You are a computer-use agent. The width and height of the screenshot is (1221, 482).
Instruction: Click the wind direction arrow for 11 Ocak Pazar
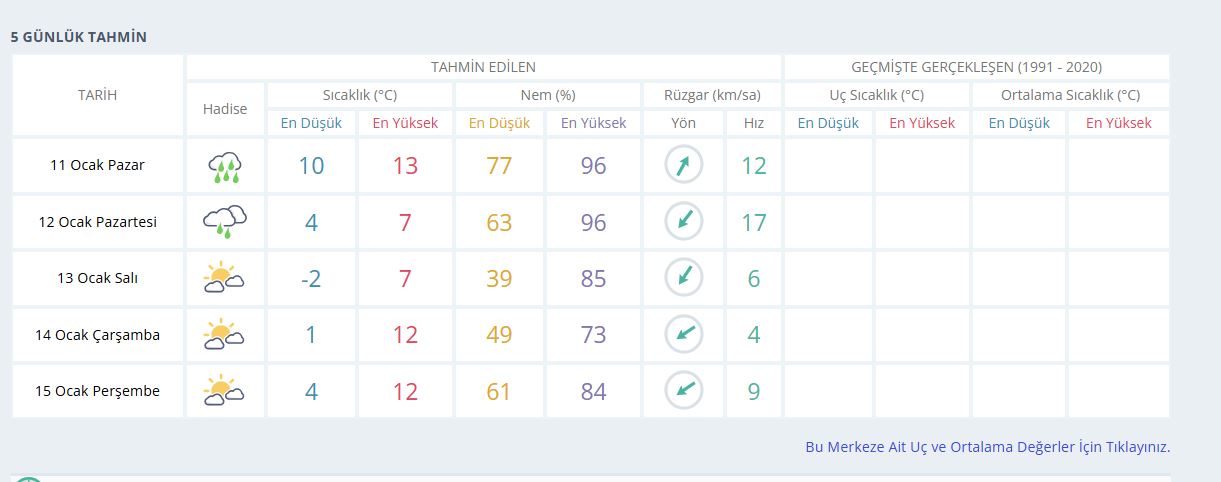(x=684, y=166)
